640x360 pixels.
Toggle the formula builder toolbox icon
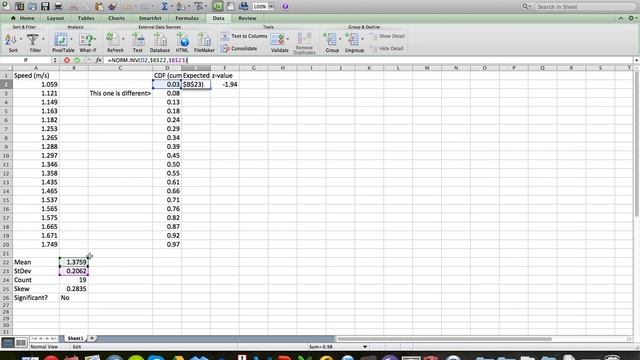click(x=218, y=6)
